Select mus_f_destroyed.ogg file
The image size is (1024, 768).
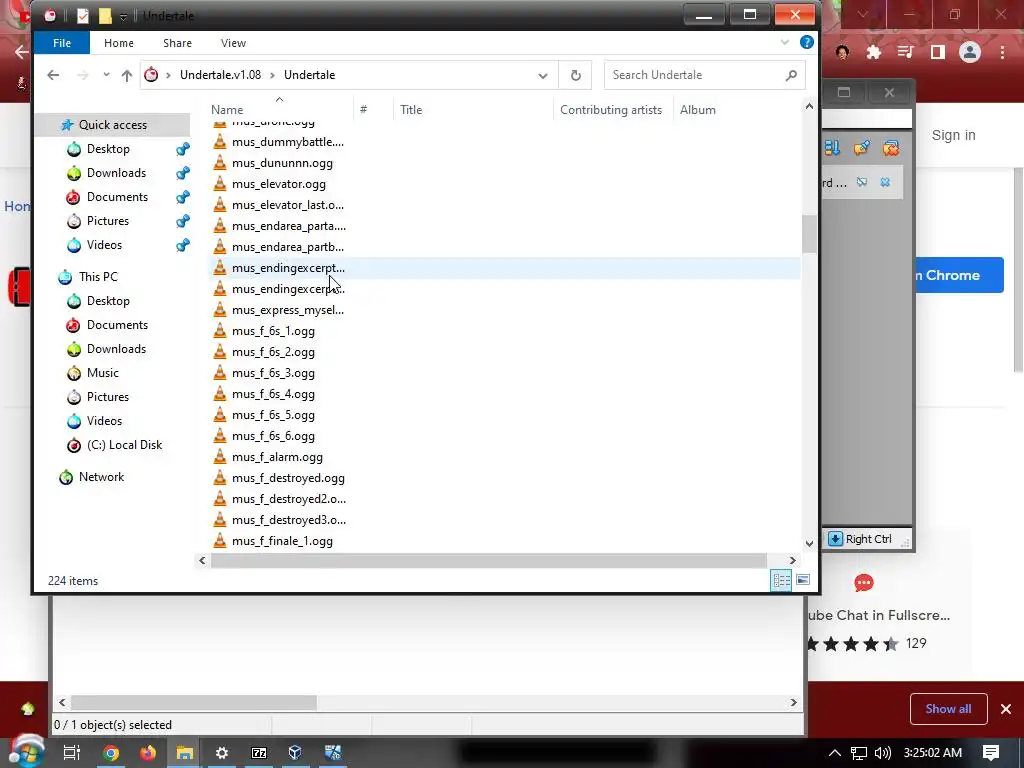(x=288, y=478)
